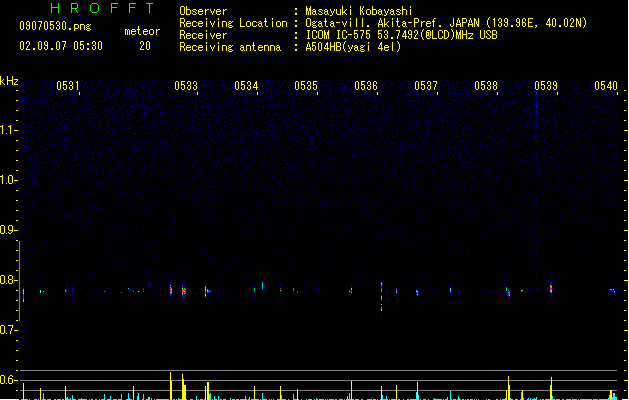
Task: Click the 0531 time marker
Action: click(67, 86)
